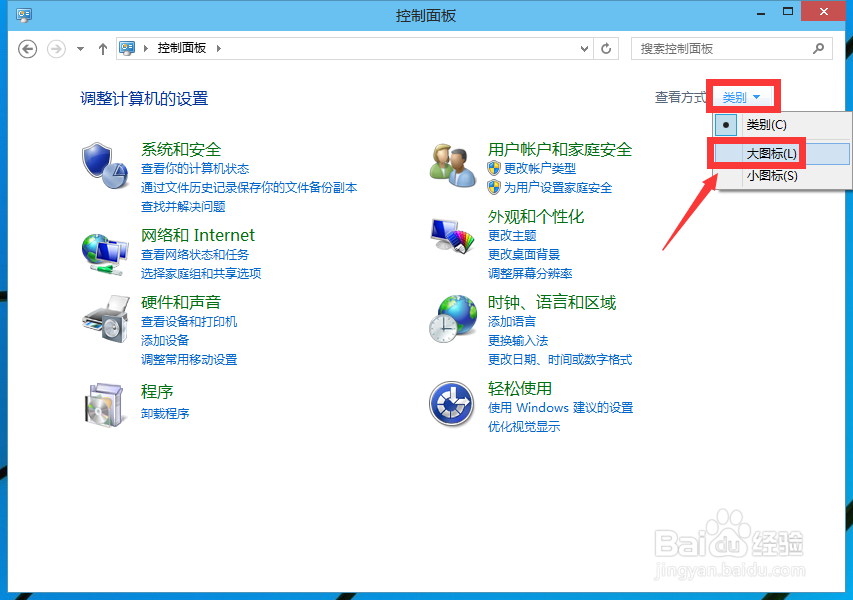The width and height of the screenshot is (853, 600).
Task: Open the 程序 category heading
Action: coord(157,392)
